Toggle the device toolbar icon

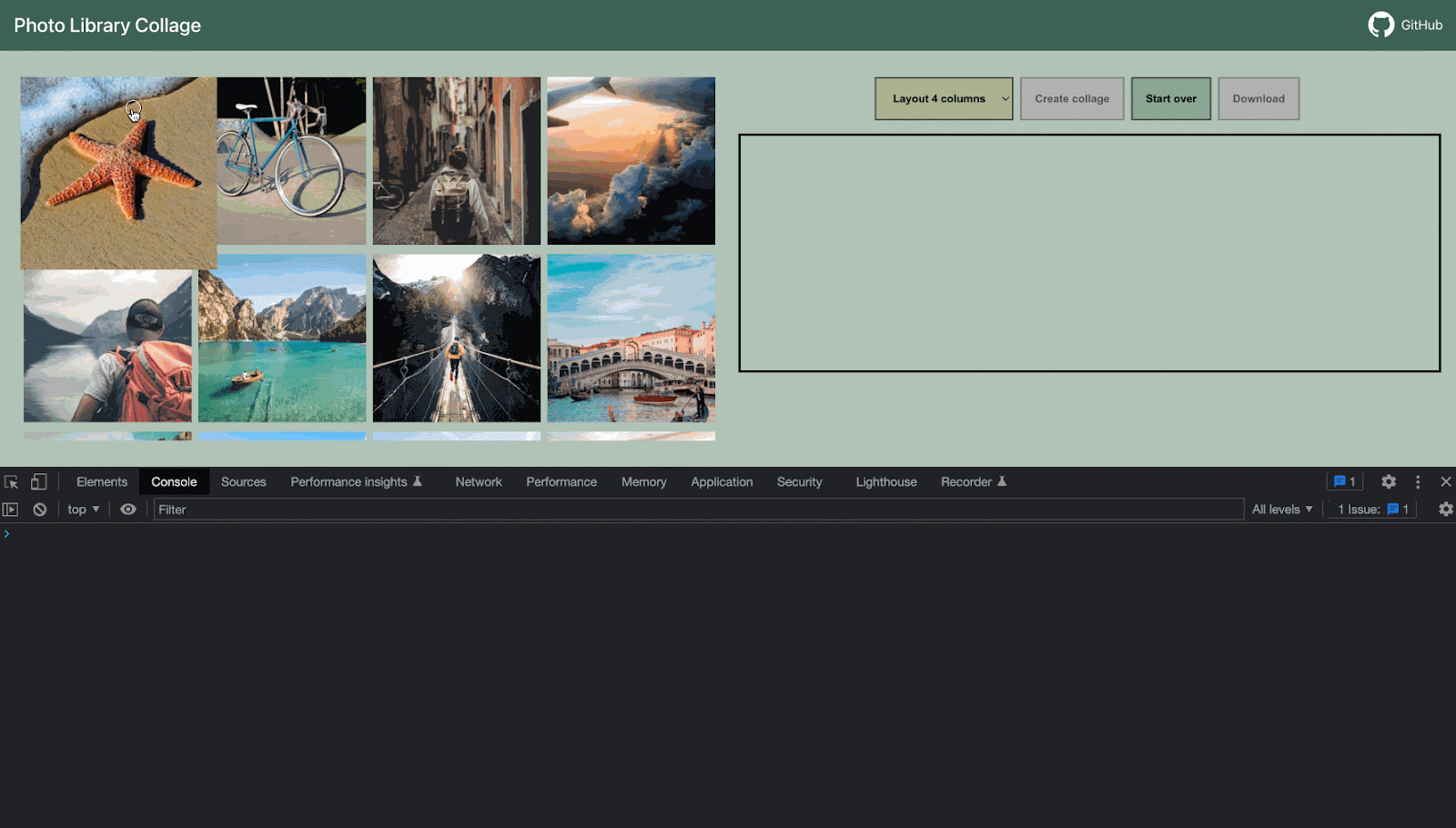tap(38, 482)
